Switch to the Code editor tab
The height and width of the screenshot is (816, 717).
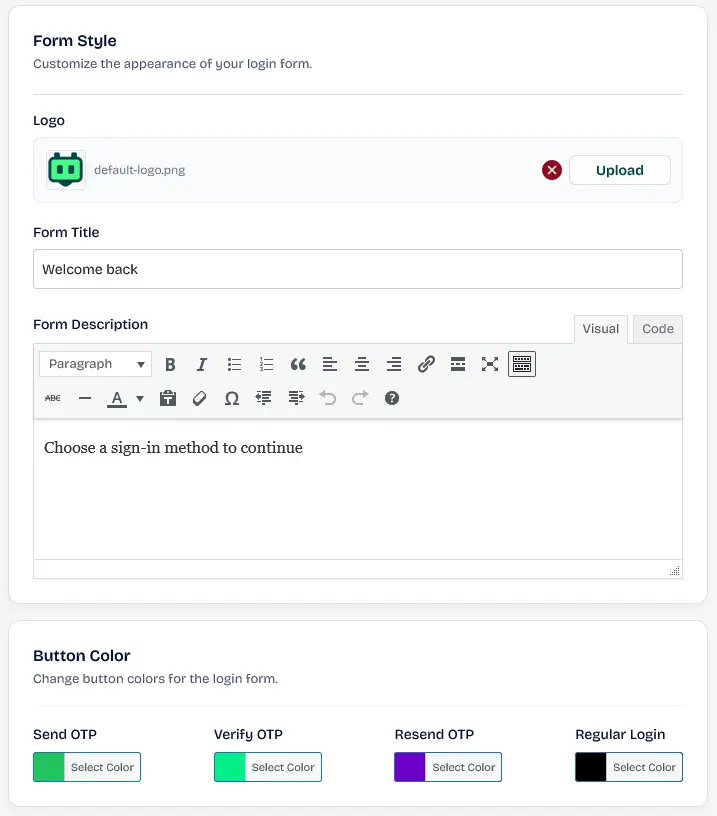tap(658, 329)
